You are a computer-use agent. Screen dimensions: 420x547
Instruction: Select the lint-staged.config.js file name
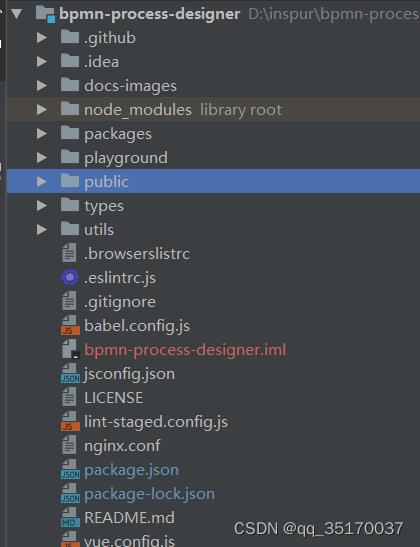[x=156, y=422]
